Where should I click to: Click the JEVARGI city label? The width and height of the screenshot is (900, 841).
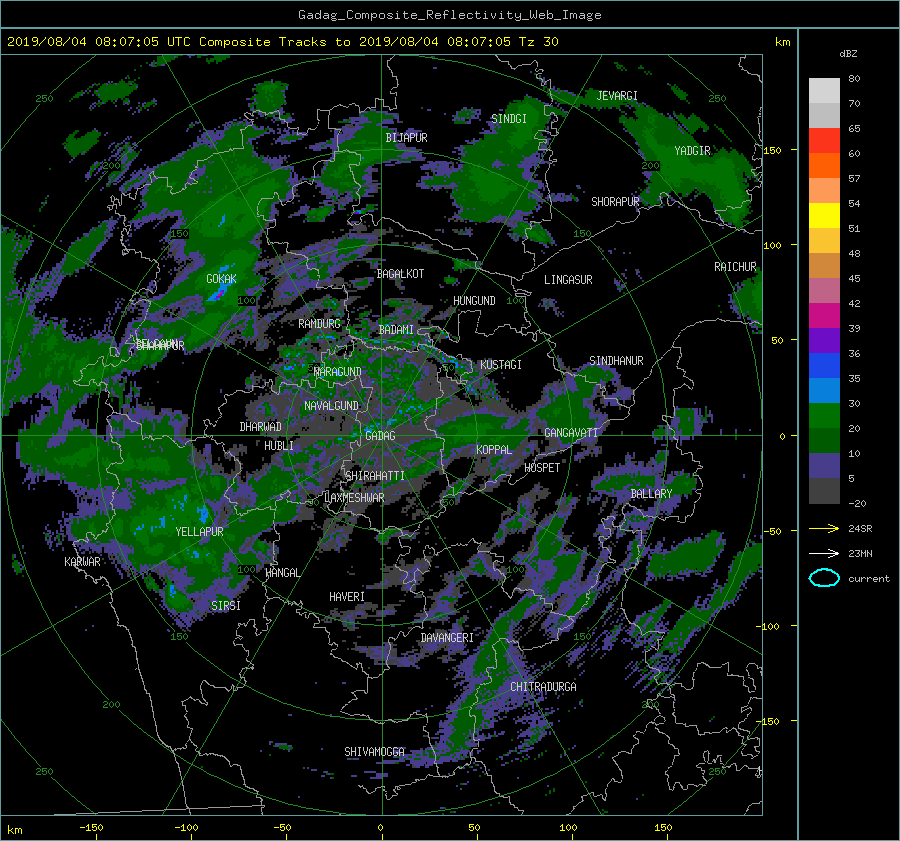[617, 96]
